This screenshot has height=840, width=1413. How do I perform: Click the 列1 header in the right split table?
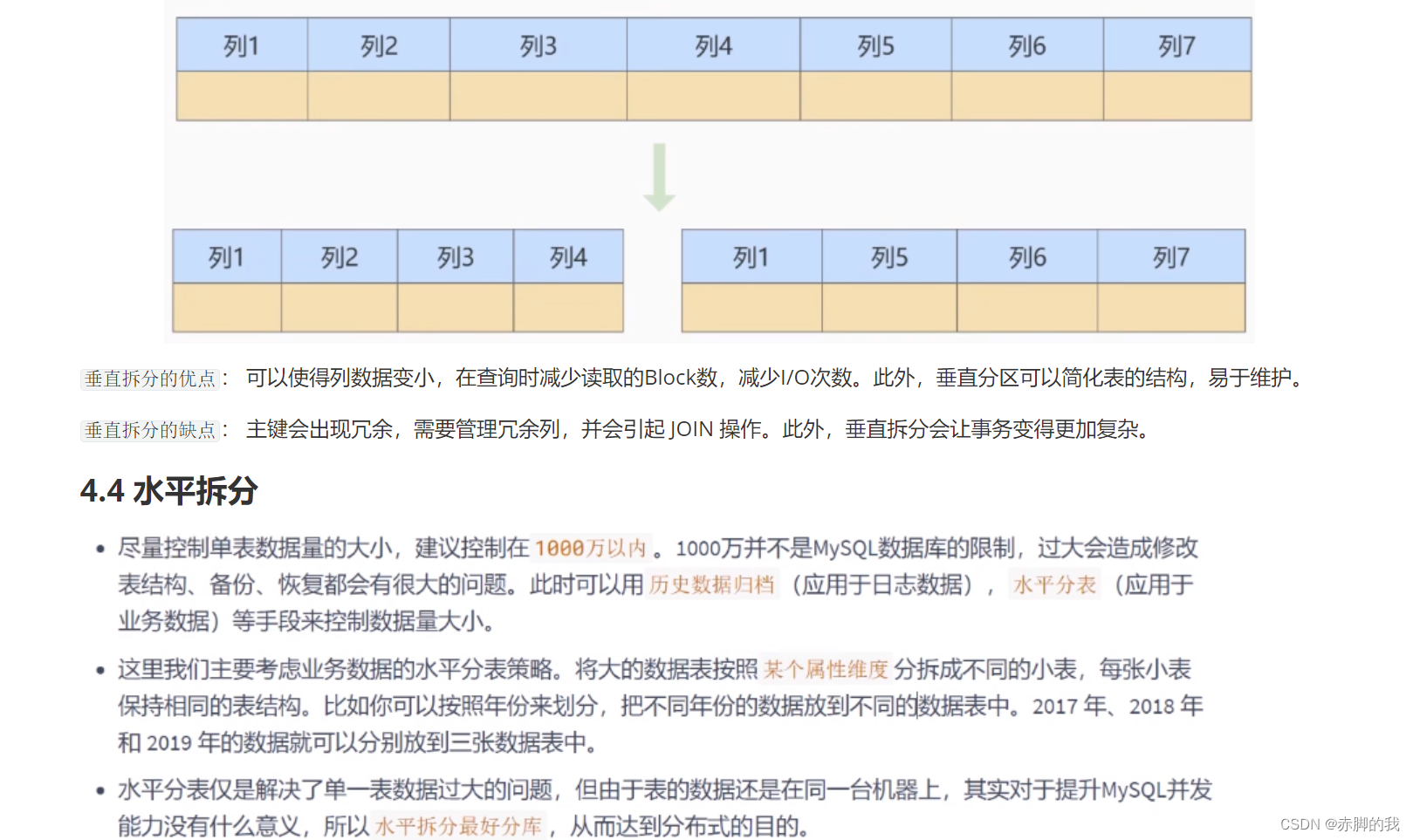(x=751, y=256)
